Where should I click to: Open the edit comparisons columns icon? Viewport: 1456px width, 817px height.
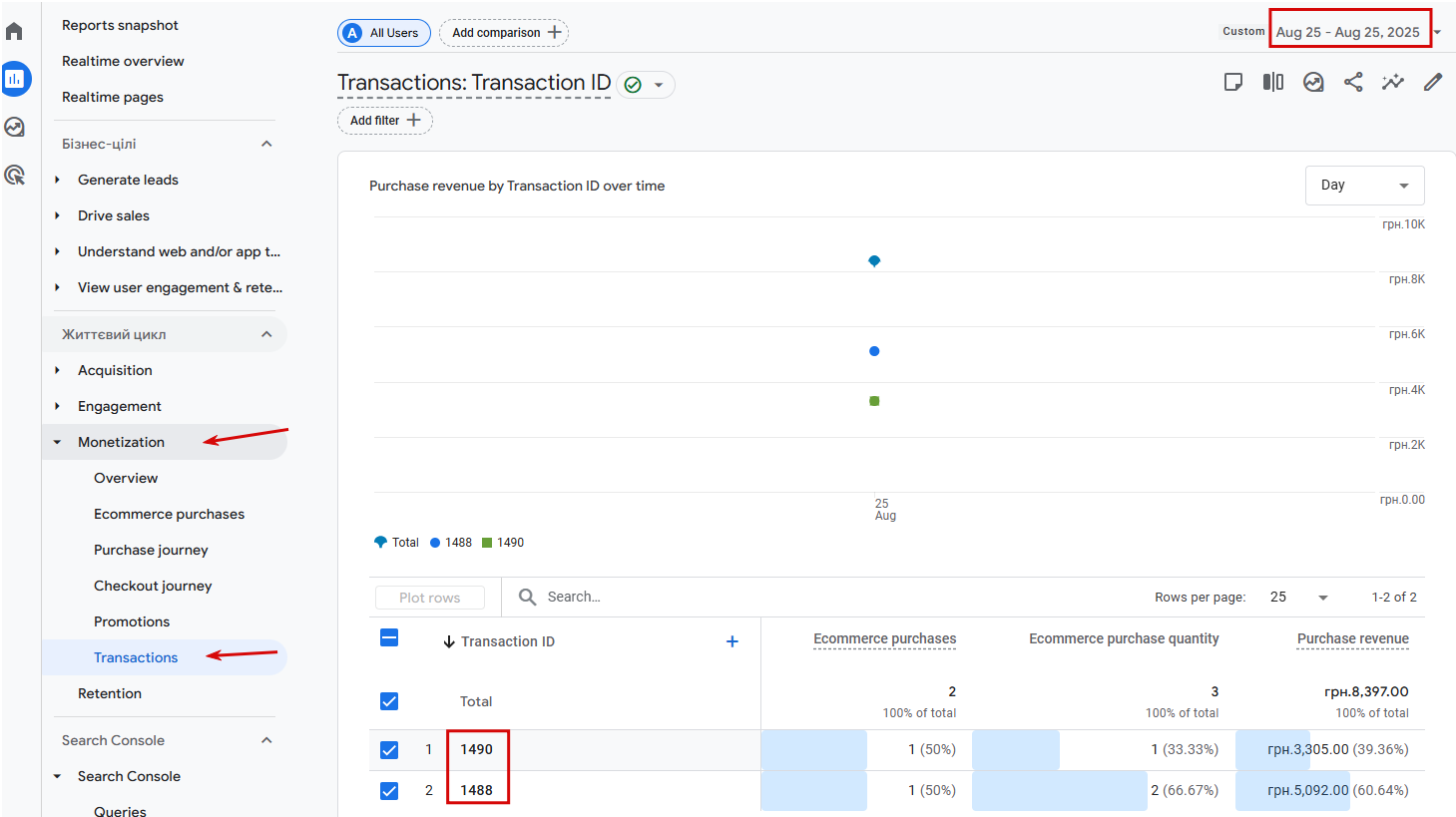(x=1273, y=82)
